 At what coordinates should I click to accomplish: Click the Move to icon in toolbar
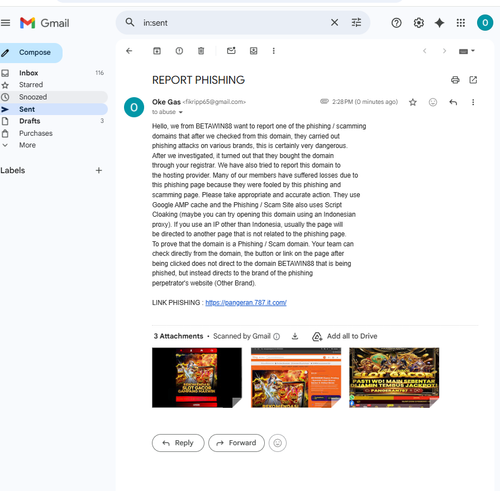point(254,51)
